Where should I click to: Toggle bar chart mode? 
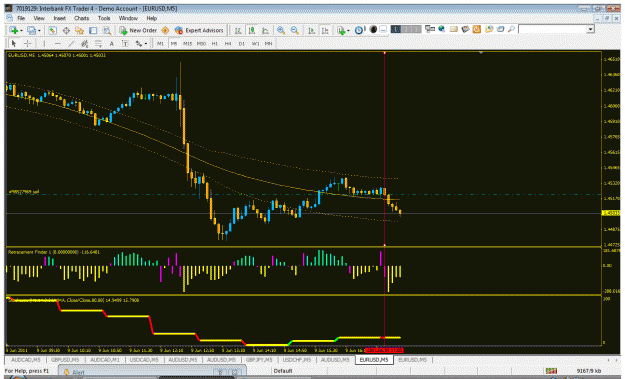click(238, 30)
